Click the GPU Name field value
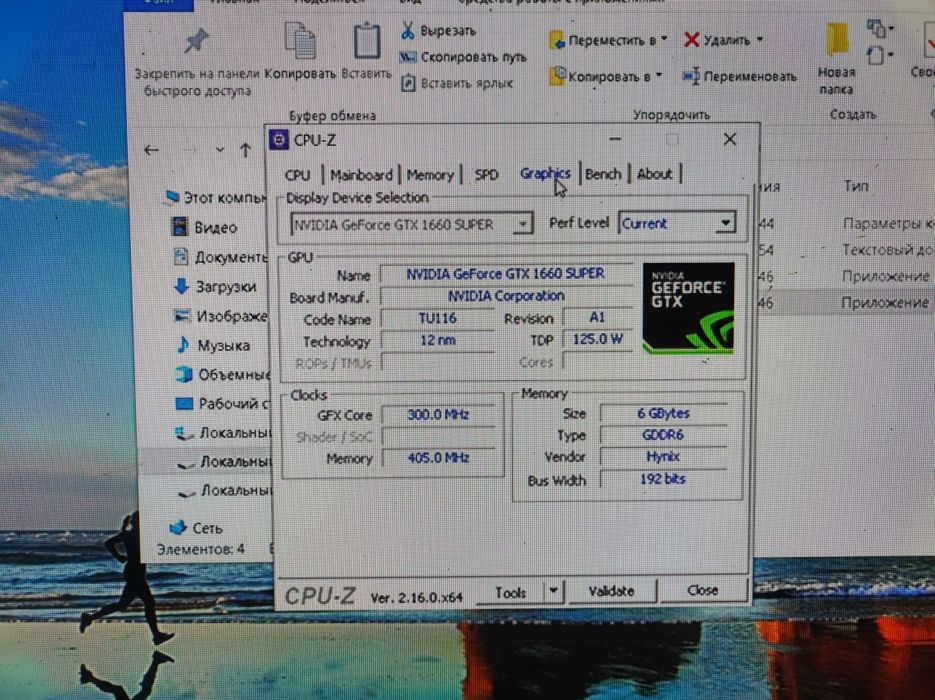This screenshot has height=700, width=935. (506, 274)
